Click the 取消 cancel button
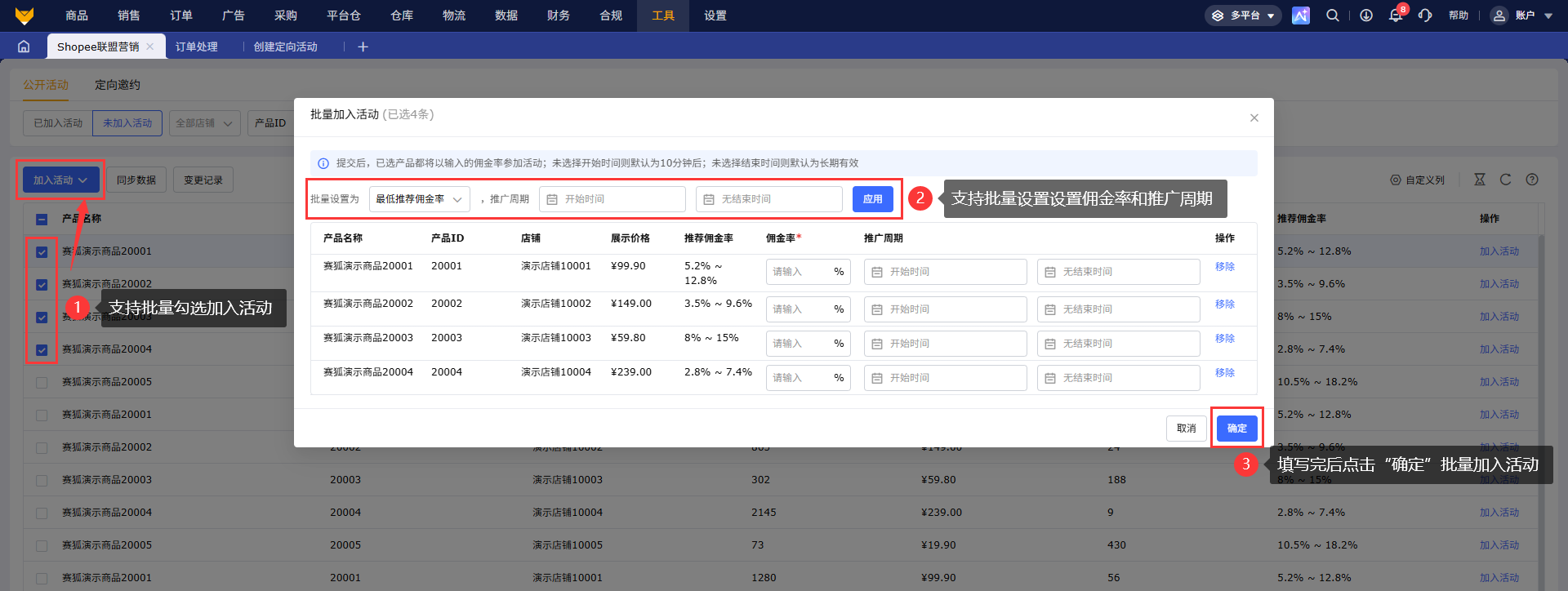 point(1187,429)
